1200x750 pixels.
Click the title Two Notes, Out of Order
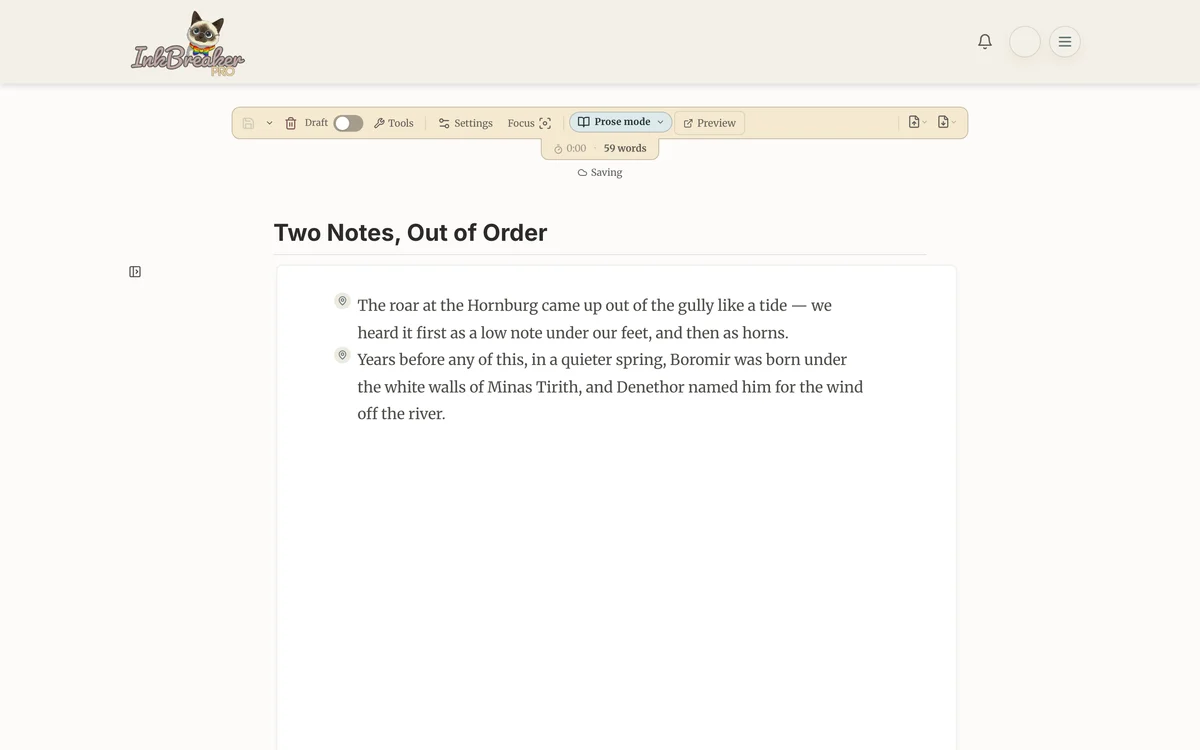pos(410,233)
